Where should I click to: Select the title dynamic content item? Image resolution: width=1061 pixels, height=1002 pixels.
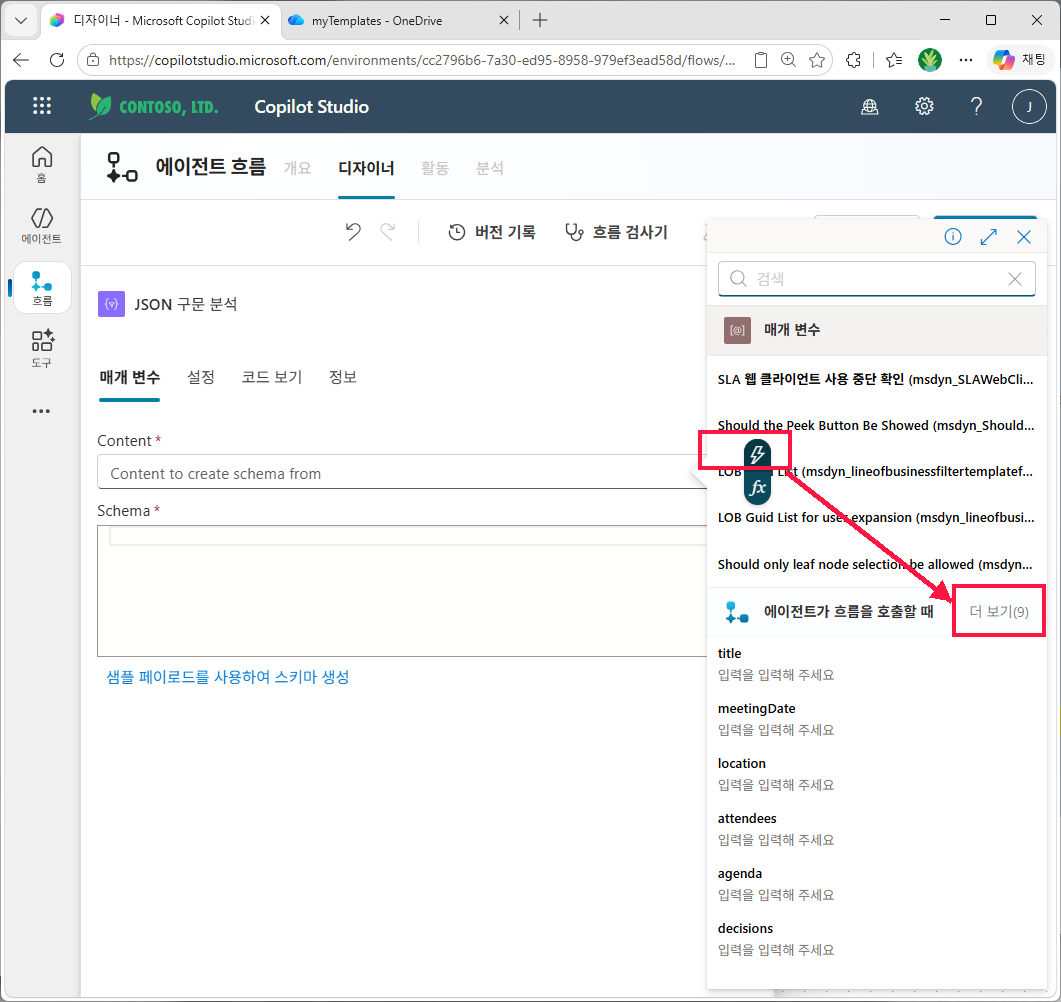coord(876,664)
